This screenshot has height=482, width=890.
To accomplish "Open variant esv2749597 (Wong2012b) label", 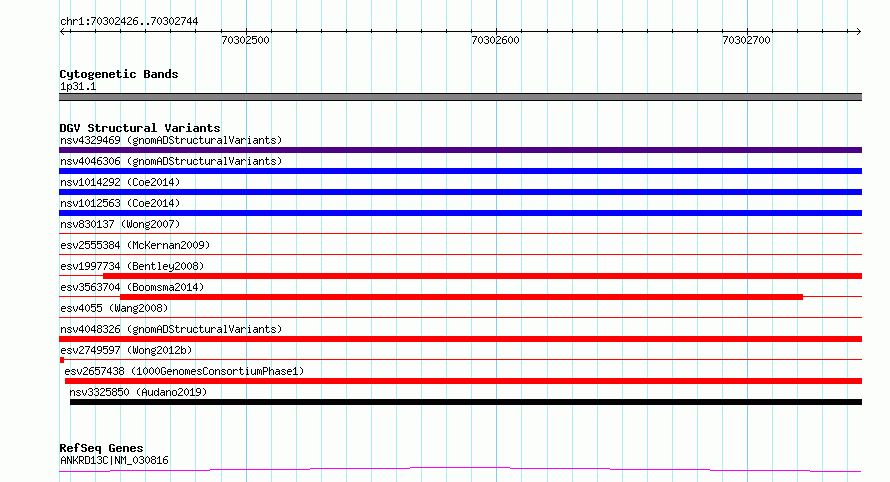I will (x=126, y=350).
